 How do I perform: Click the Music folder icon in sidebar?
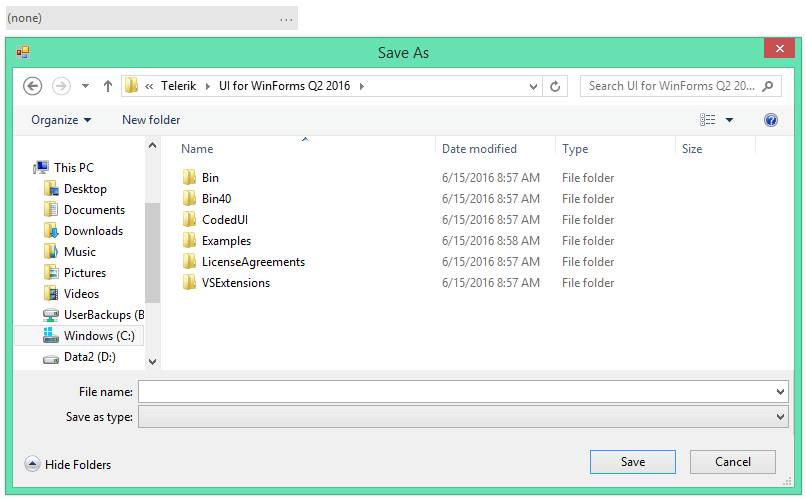[x=51, y=252]
